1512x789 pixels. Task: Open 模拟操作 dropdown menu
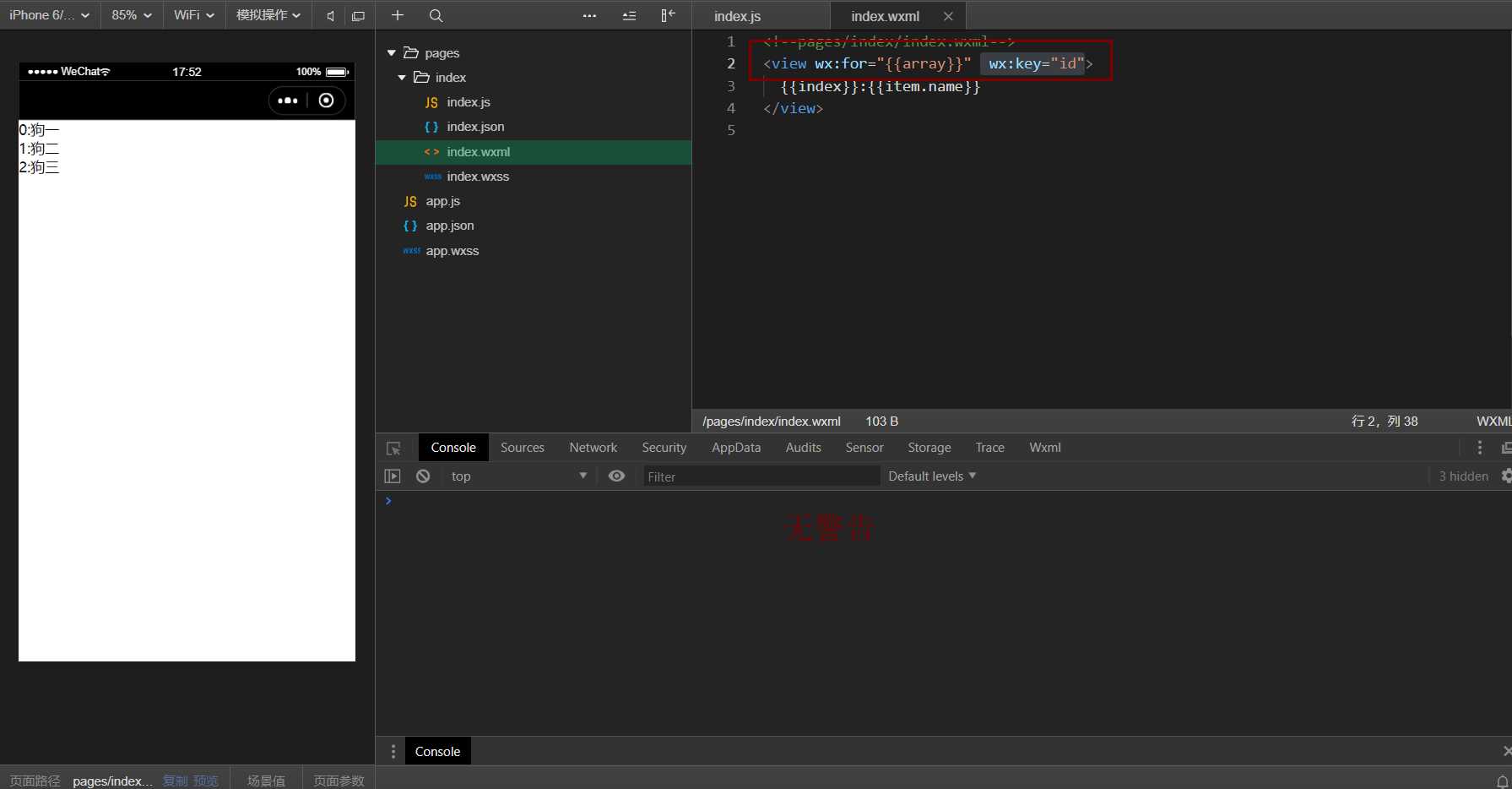coord(268,15)
